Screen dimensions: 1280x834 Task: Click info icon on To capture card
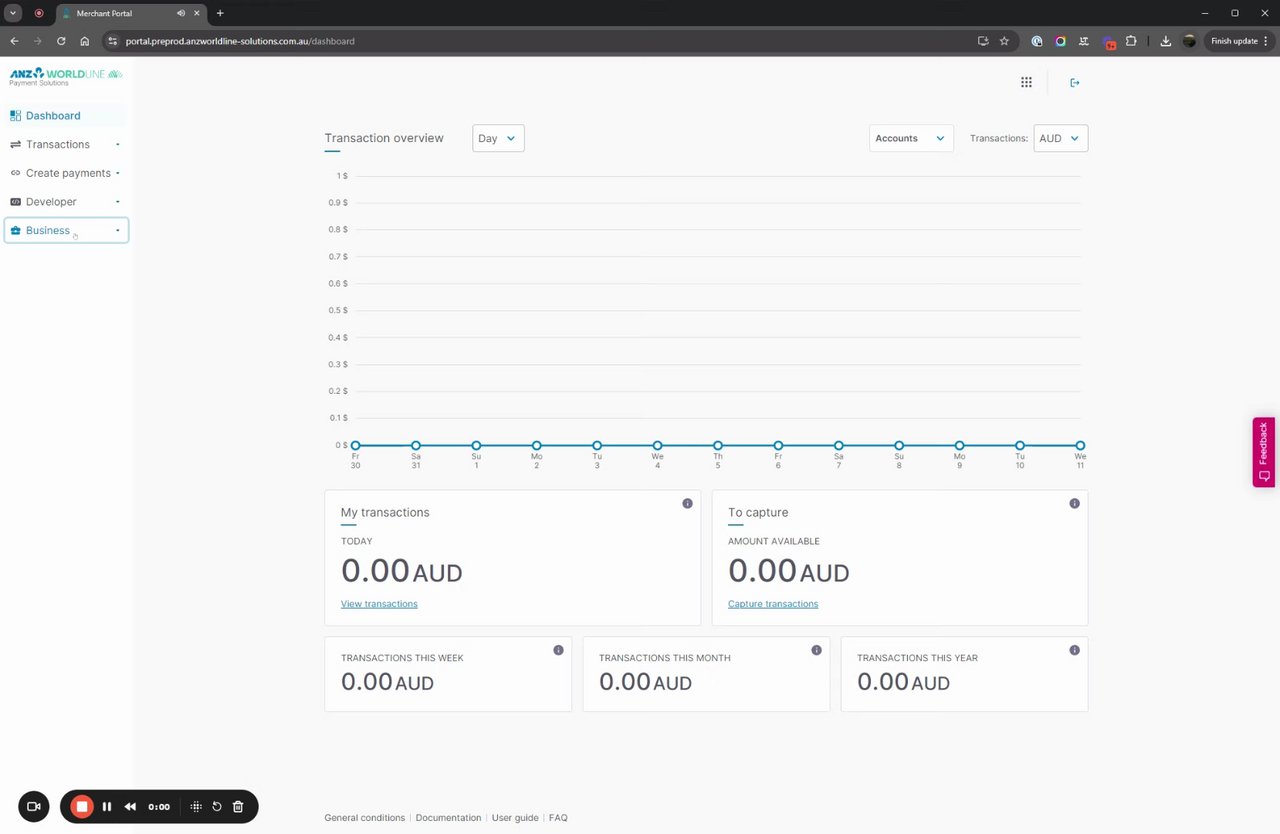pyautogui.click(x=1074, y=503)
